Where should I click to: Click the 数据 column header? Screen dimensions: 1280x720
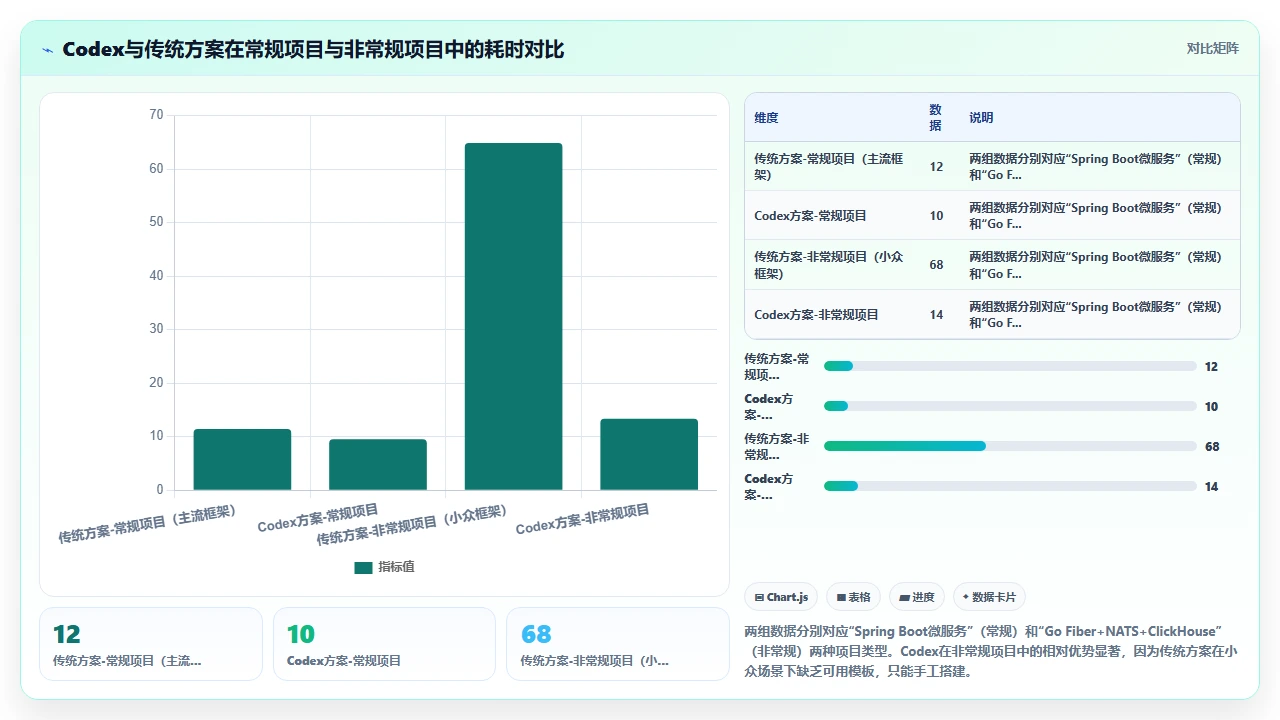coord(936,118)
